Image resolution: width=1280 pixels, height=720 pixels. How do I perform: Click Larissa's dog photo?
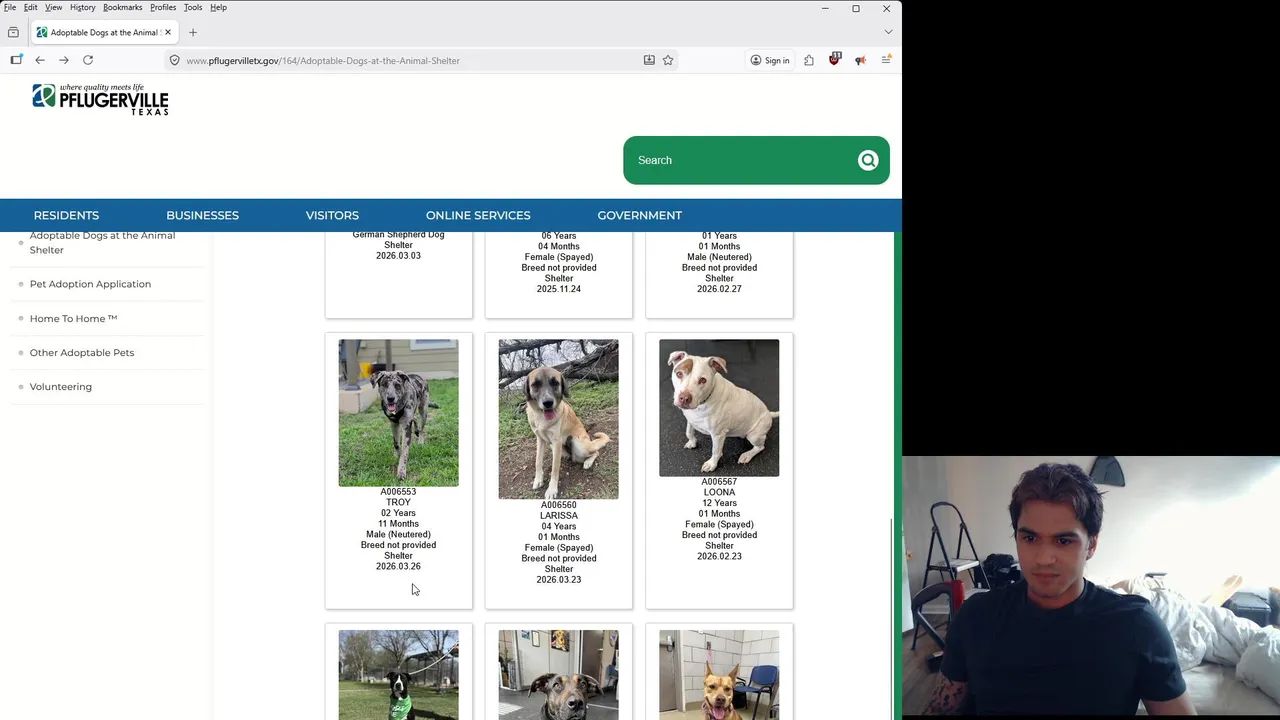[x=559, y=419]
